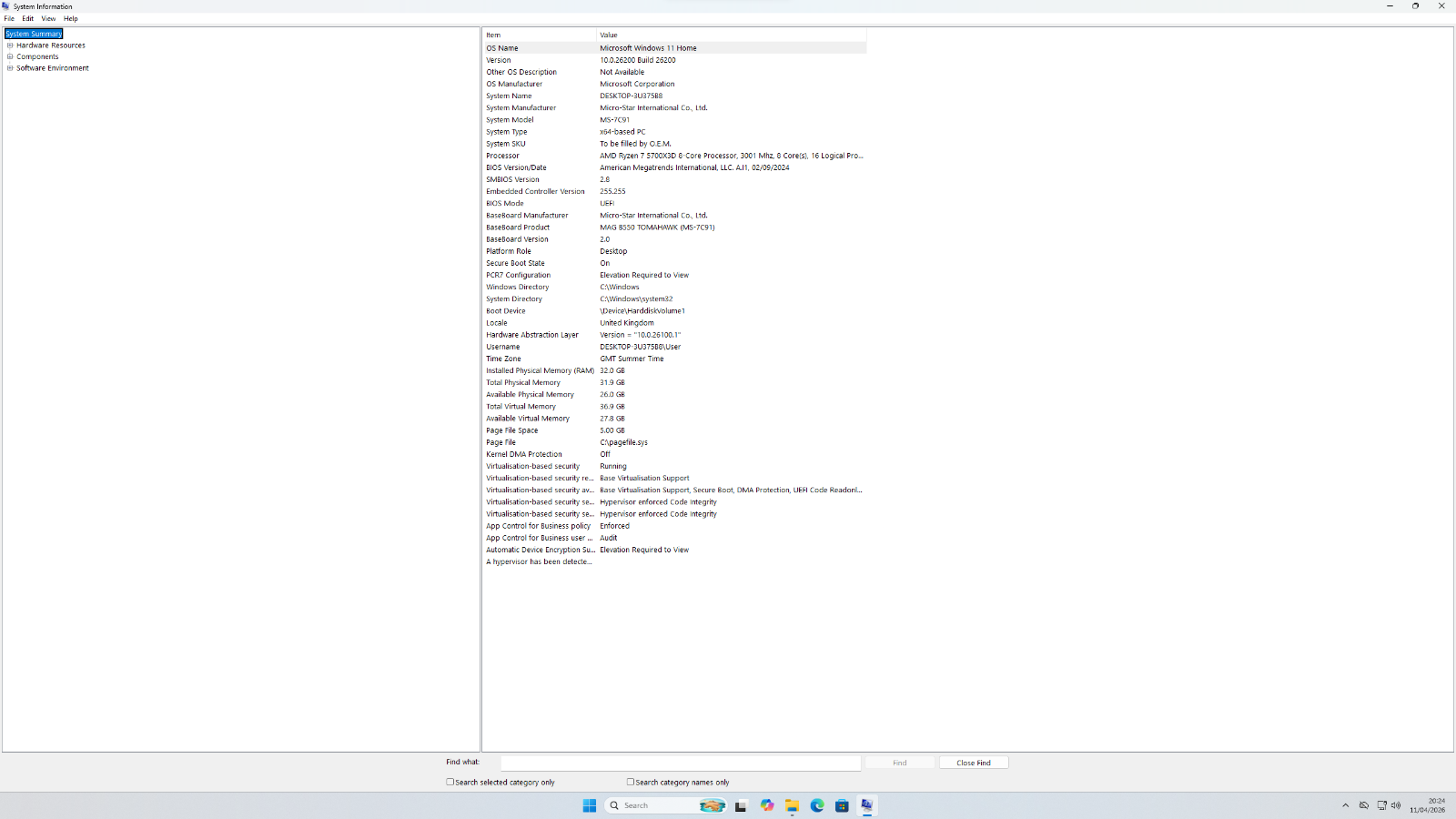Select the Secure Boot State row label
This screenshot has height=819, width=1456.
(x=515, y=263)
